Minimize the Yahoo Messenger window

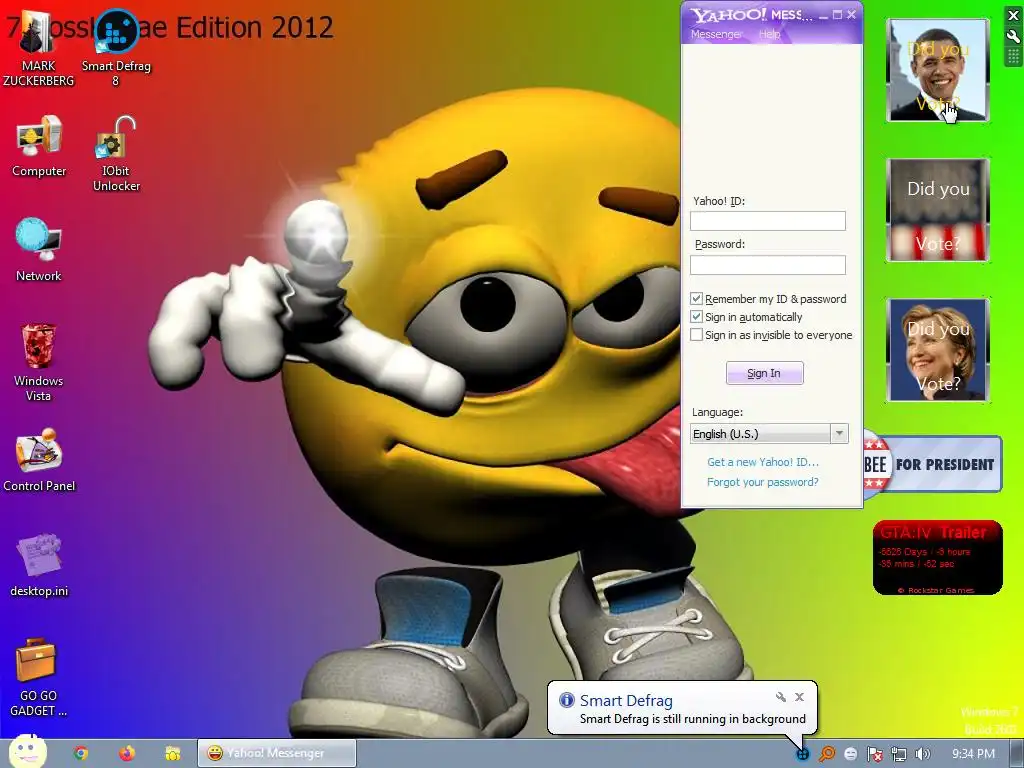point(824,15)
